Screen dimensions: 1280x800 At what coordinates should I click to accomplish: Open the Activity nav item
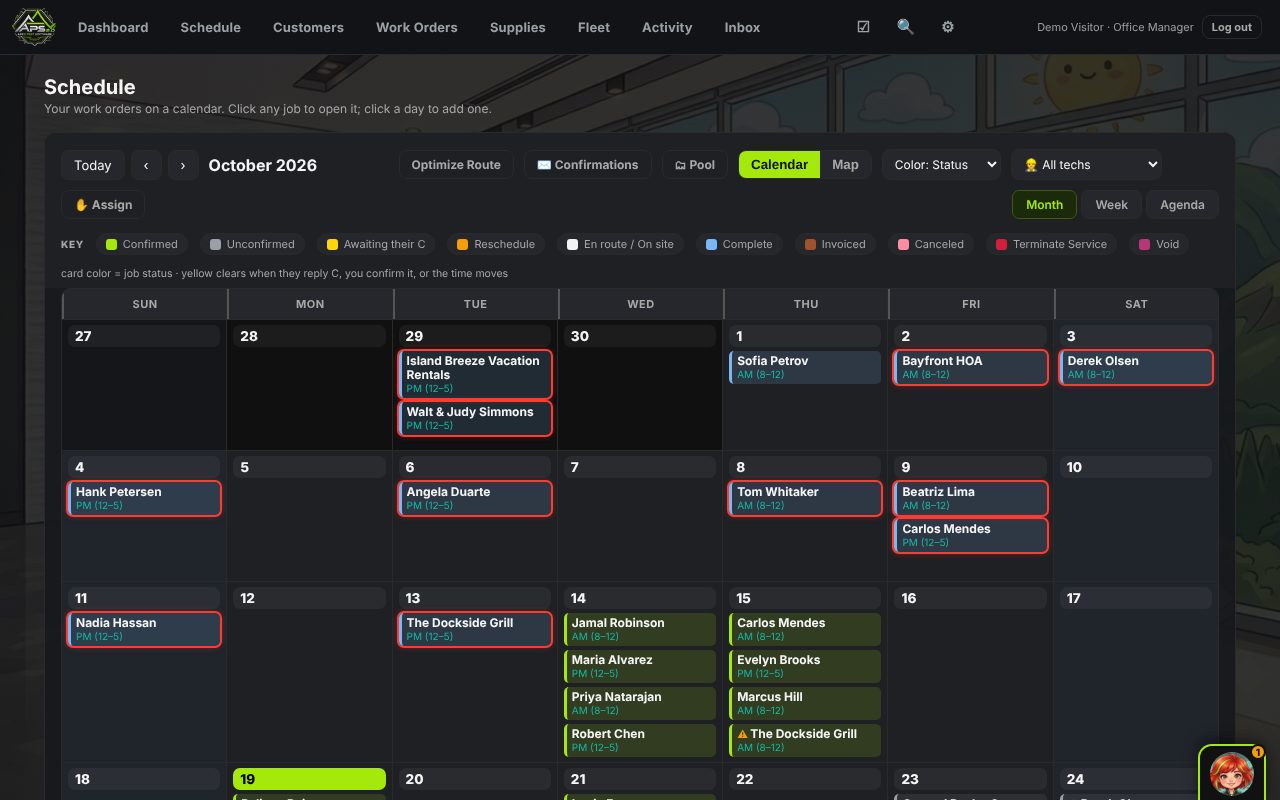coord(667,27)
